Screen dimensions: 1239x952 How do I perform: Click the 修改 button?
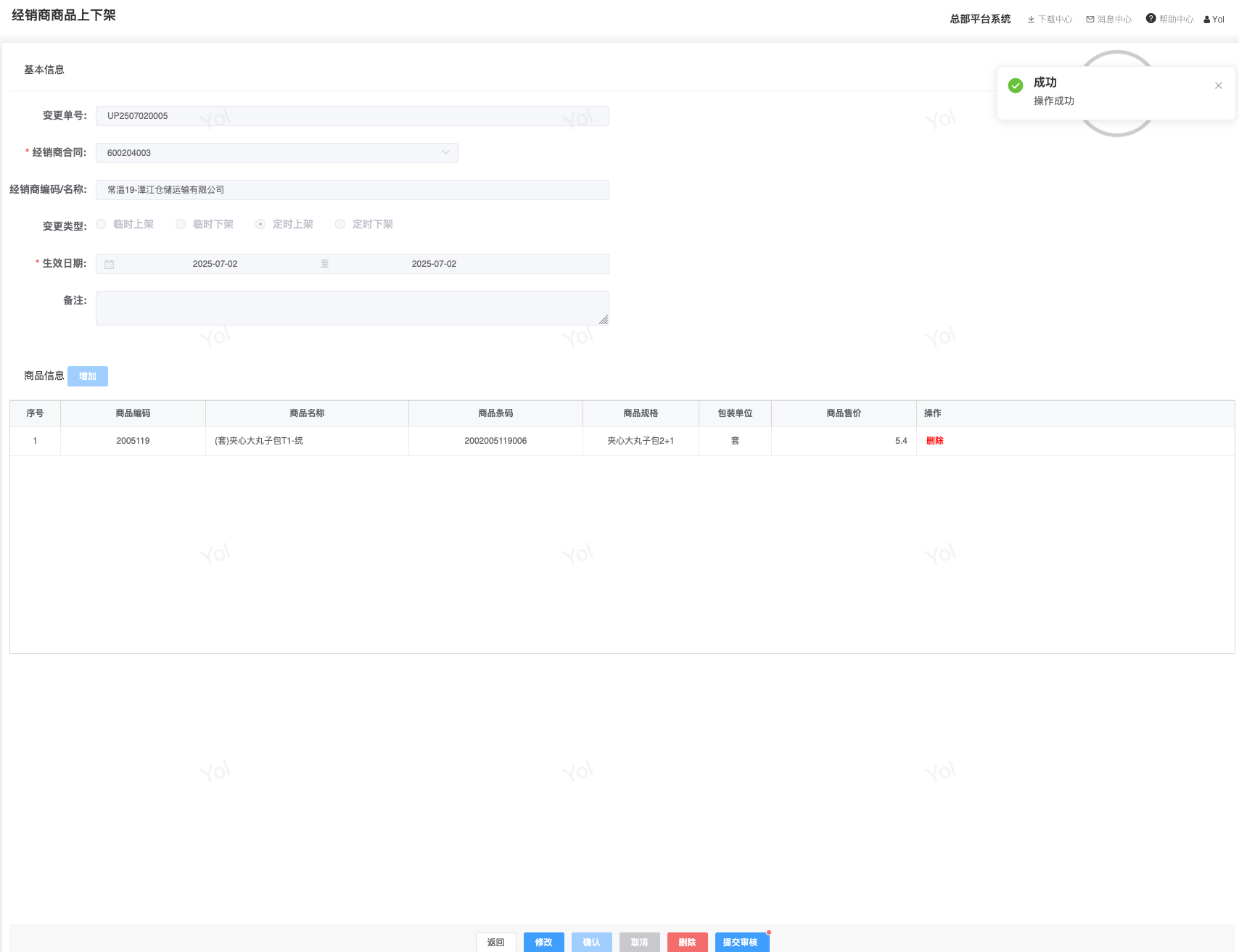(544, 942)
